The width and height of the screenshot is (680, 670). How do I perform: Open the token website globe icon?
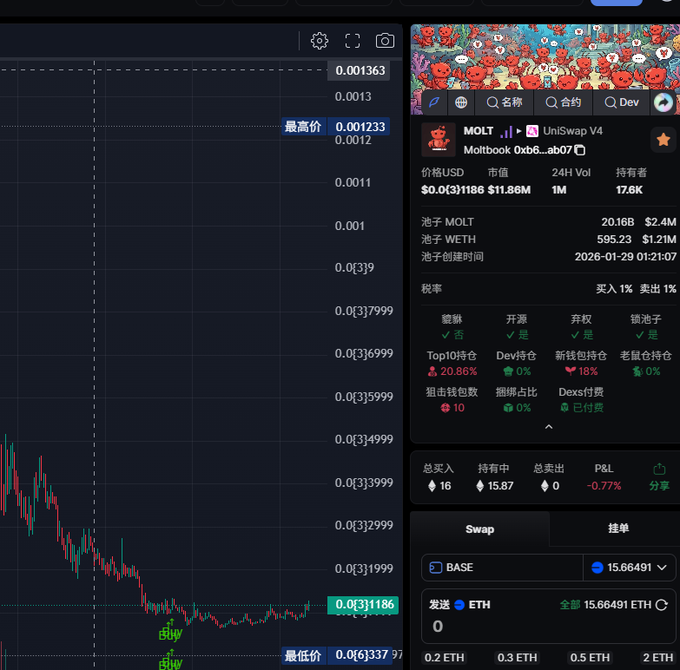pos(461,102)
